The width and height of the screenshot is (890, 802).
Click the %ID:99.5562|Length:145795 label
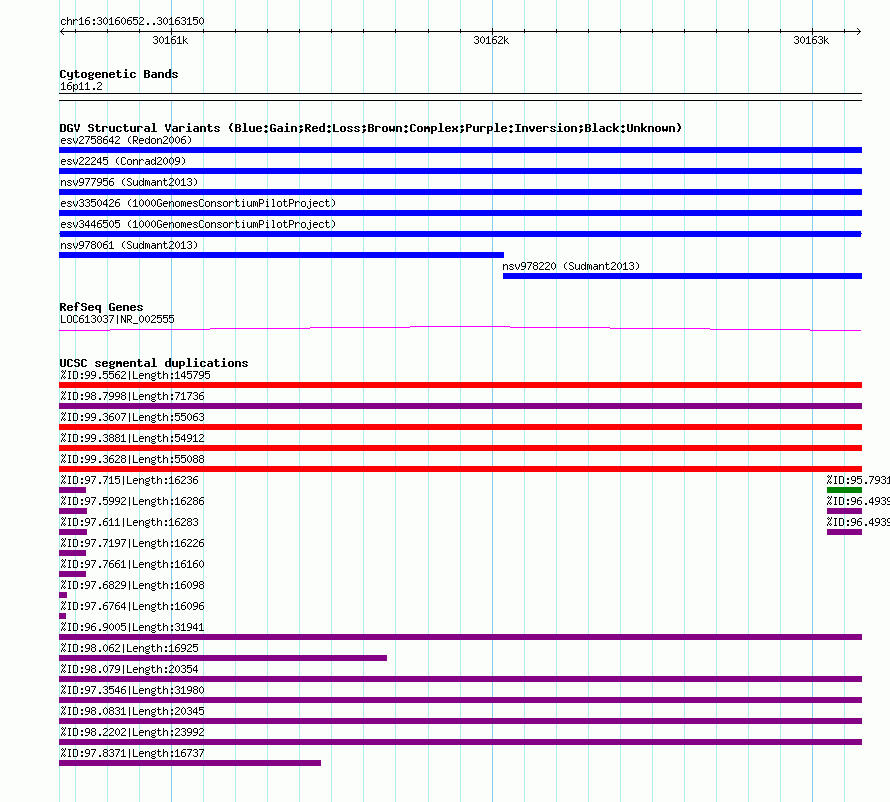[x=135, y=375]
